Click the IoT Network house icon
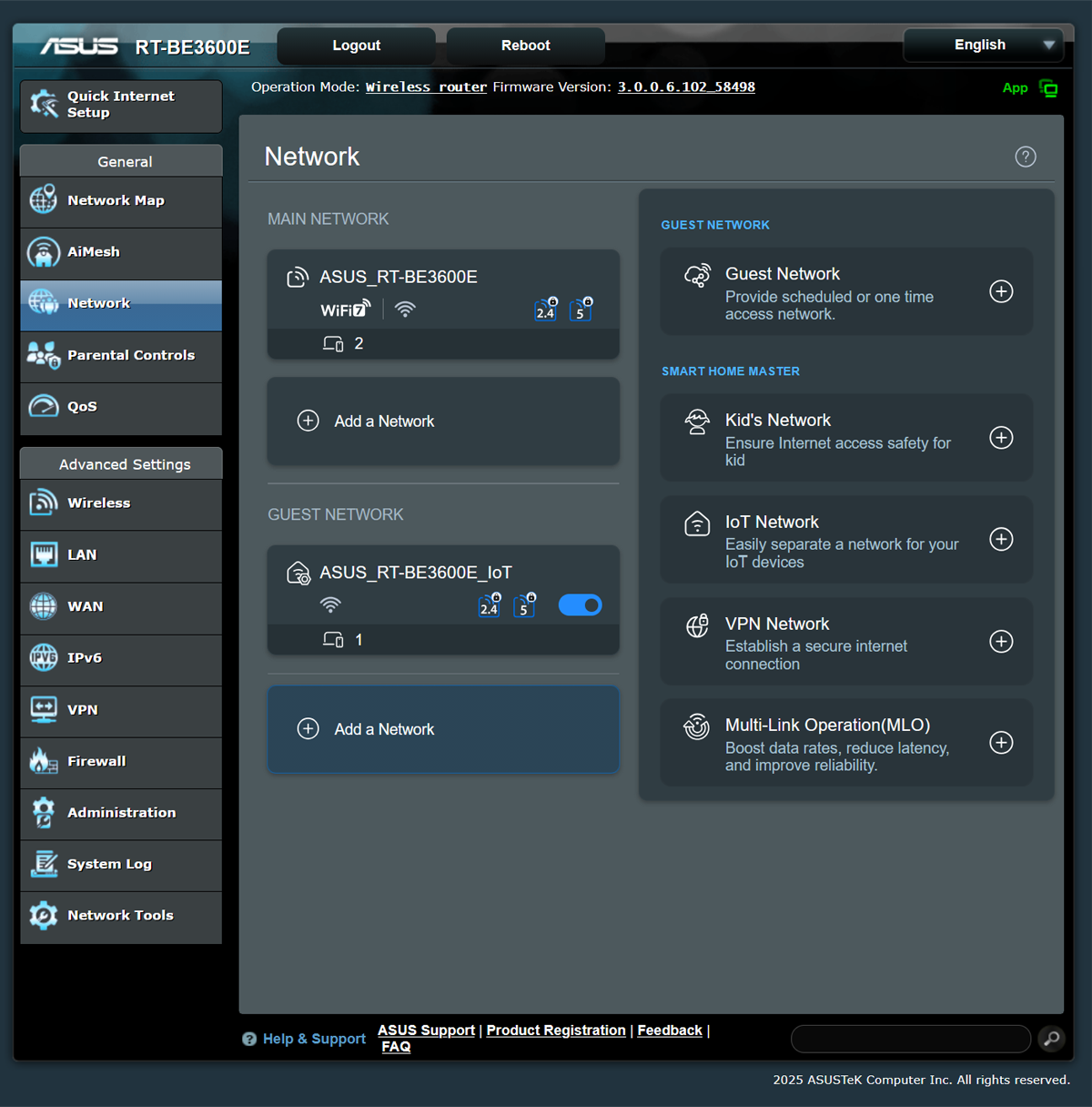 click(x=698, y=523)
